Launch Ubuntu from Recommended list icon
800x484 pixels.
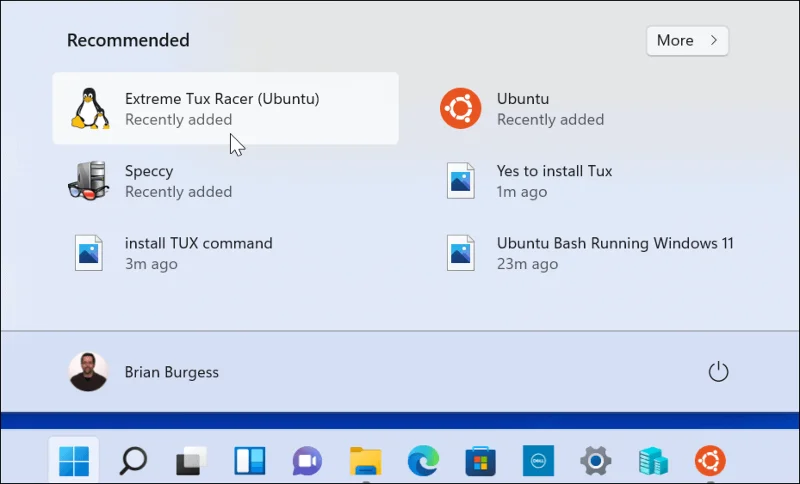[x=460, y=108]
